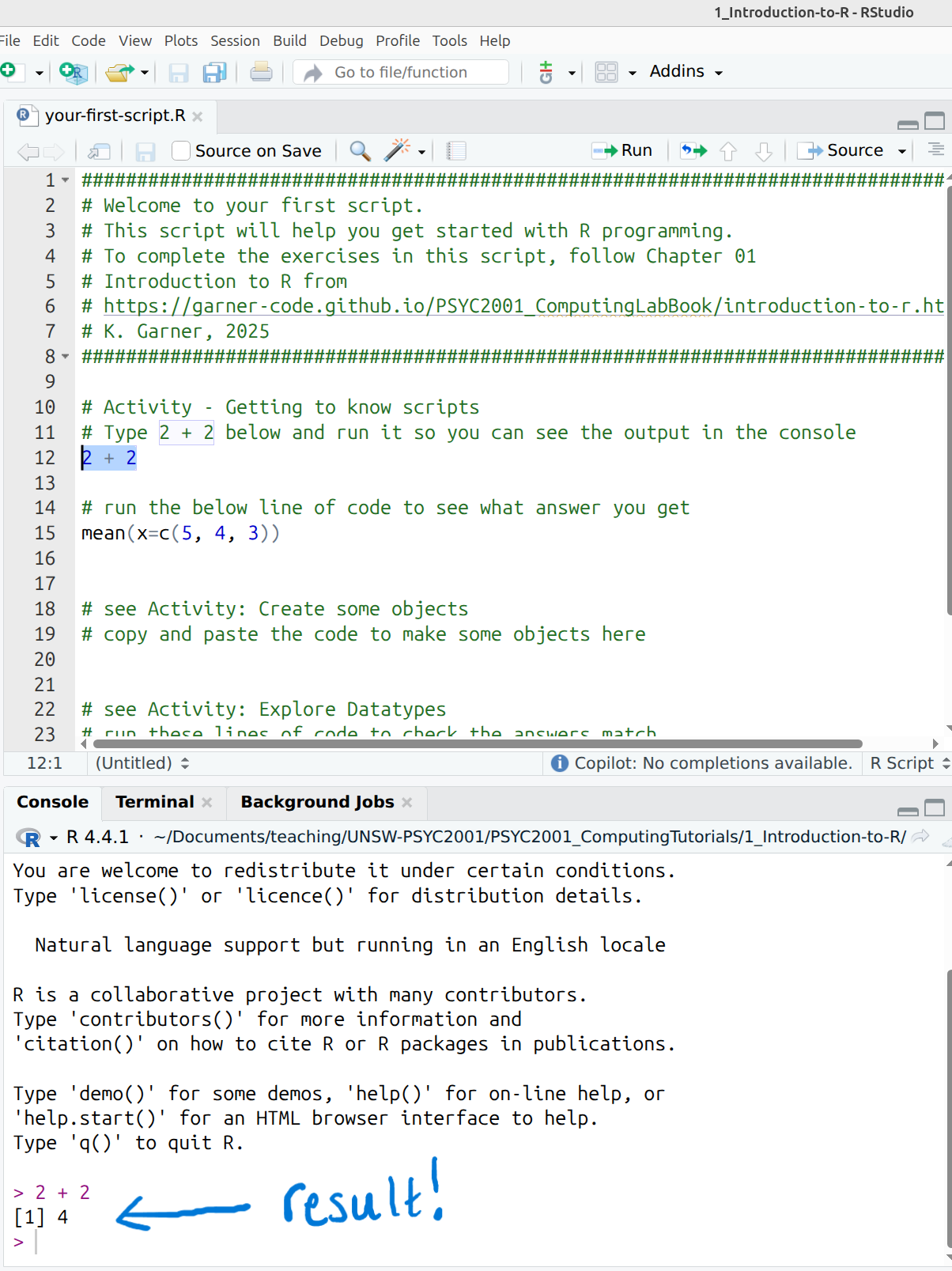Click the compile report notebook icon
This screenshot has height=1271, width=952.
[x=456, y=150]
